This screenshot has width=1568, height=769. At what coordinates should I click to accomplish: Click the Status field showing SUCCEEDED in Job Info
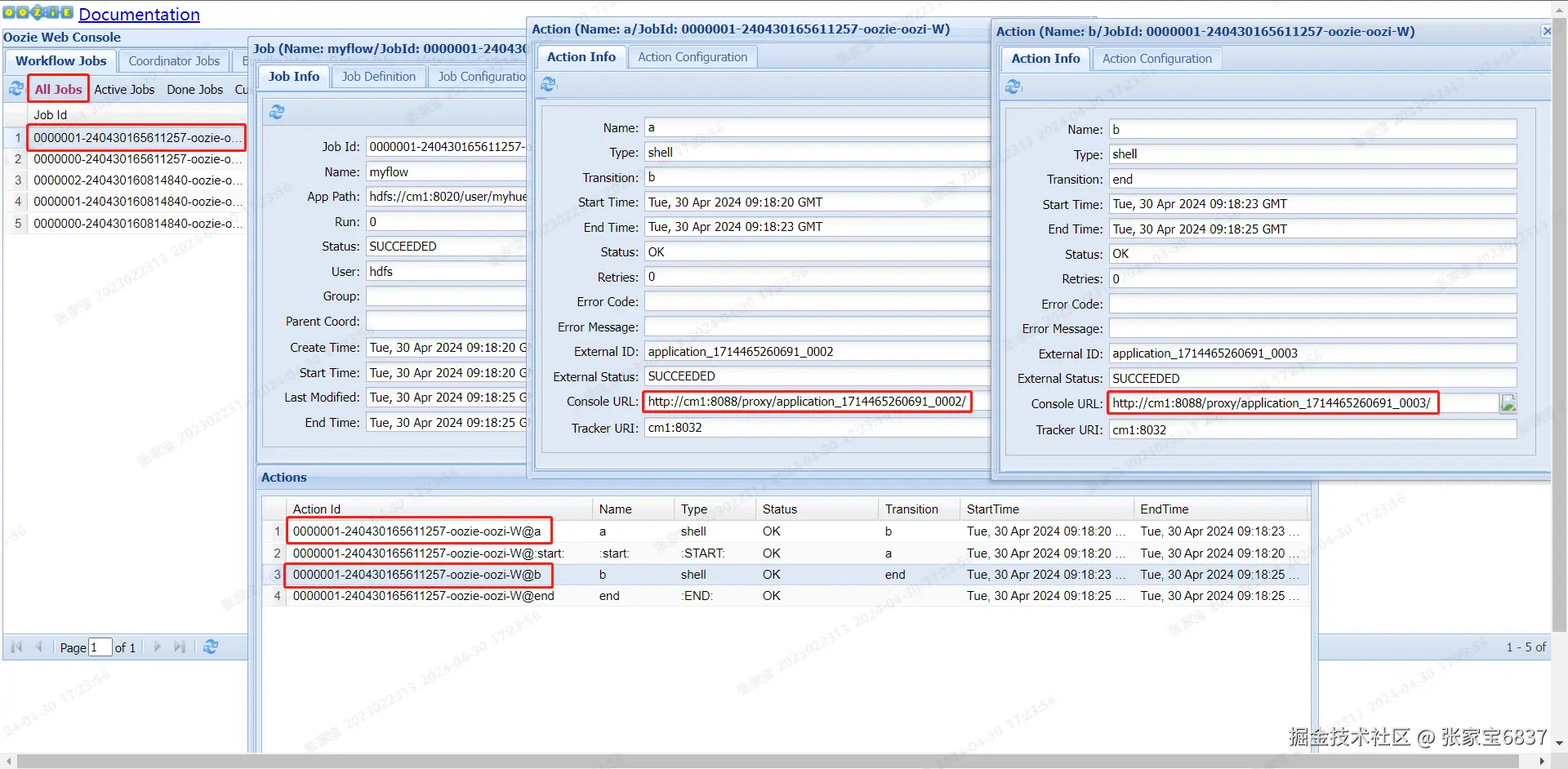(x=446, y=246)
